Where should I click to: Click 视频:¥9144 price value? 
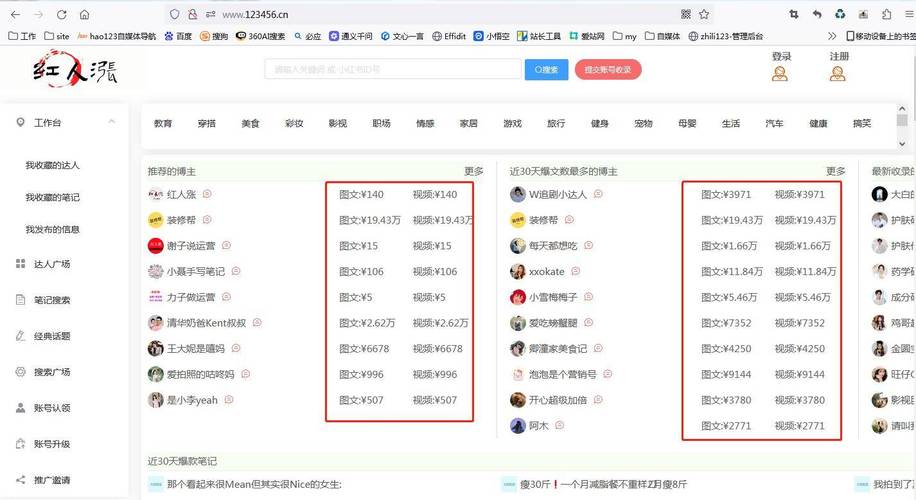click(x=800, y=374)
